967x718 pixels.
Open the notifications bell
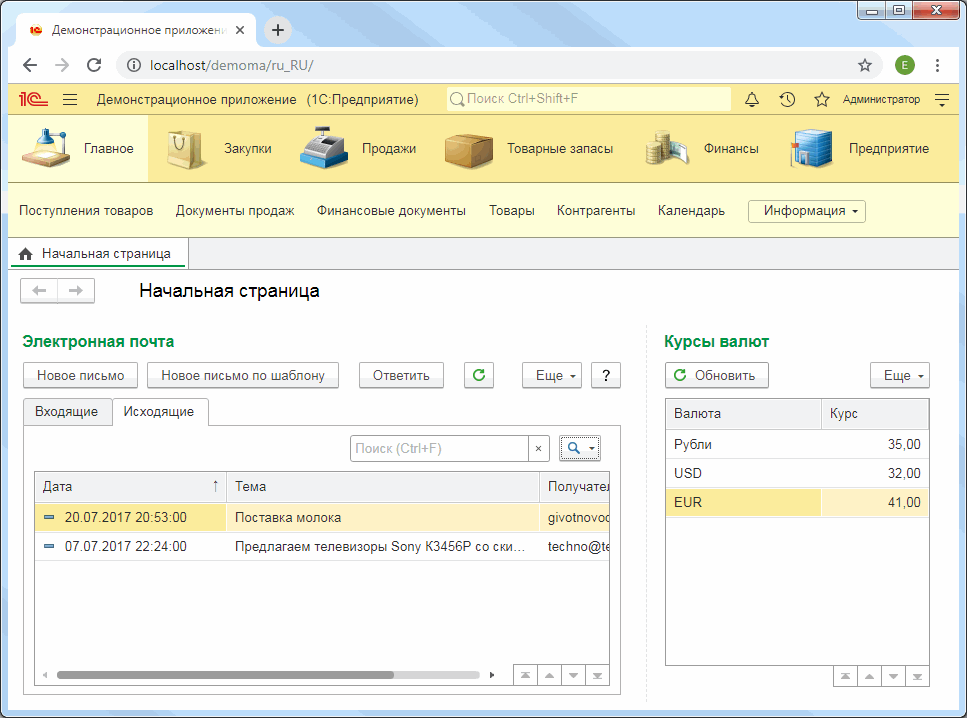[752, 99]
